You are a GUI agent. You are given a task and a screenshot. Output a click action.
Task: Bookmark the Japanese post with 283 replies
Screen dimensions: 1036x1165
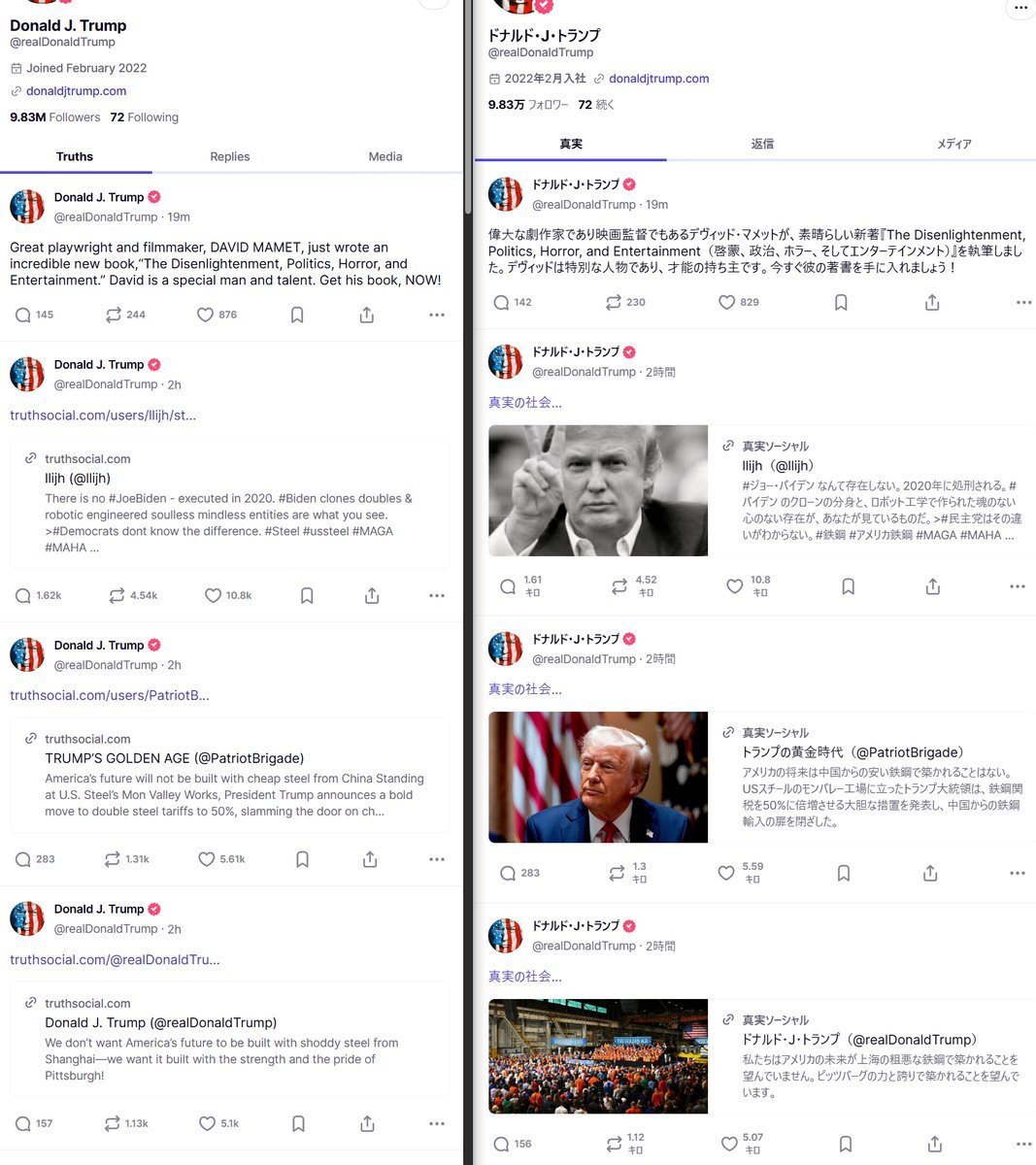pyautogui.click(x=844, y=873)
